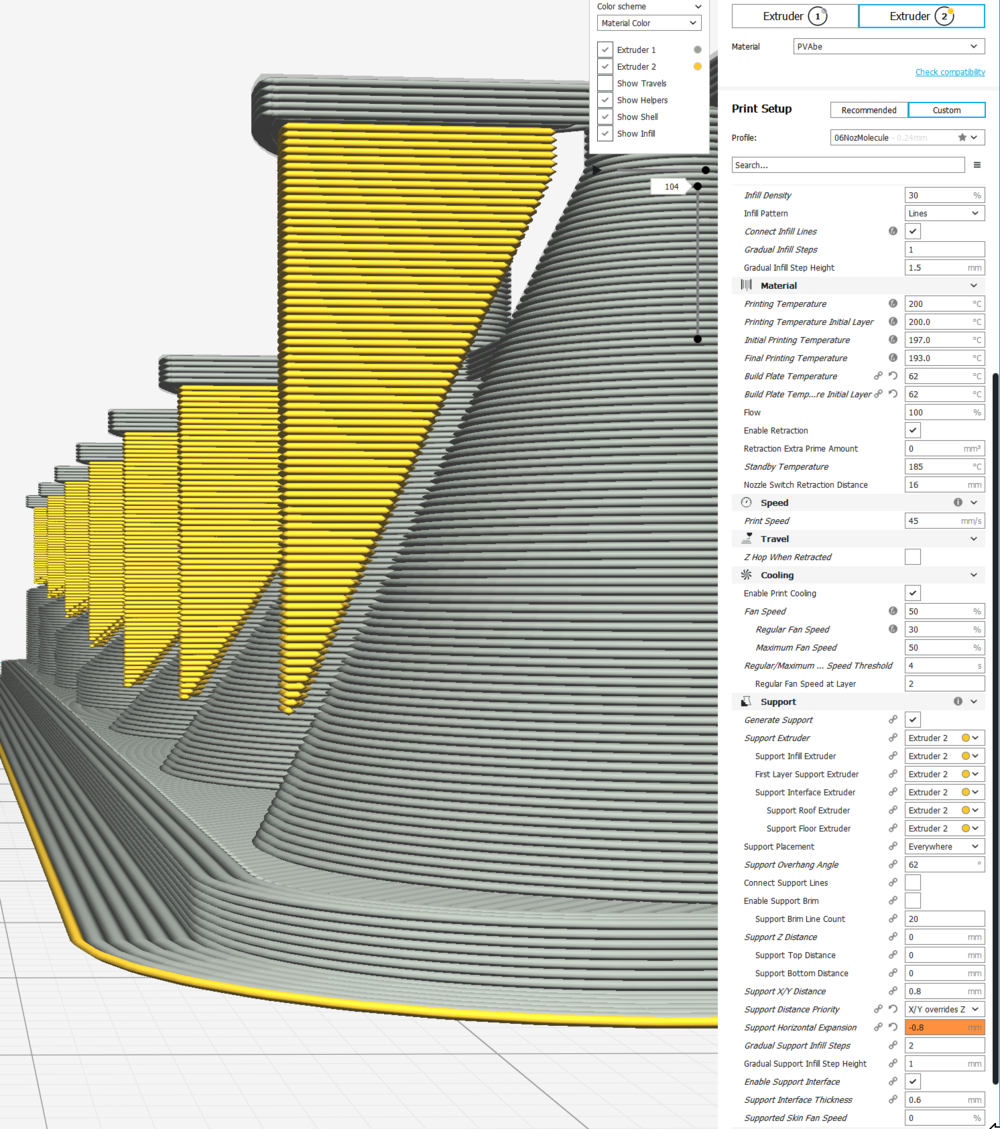
Task: Click the Cooling category fan icon
Action: tap(746, 575)
